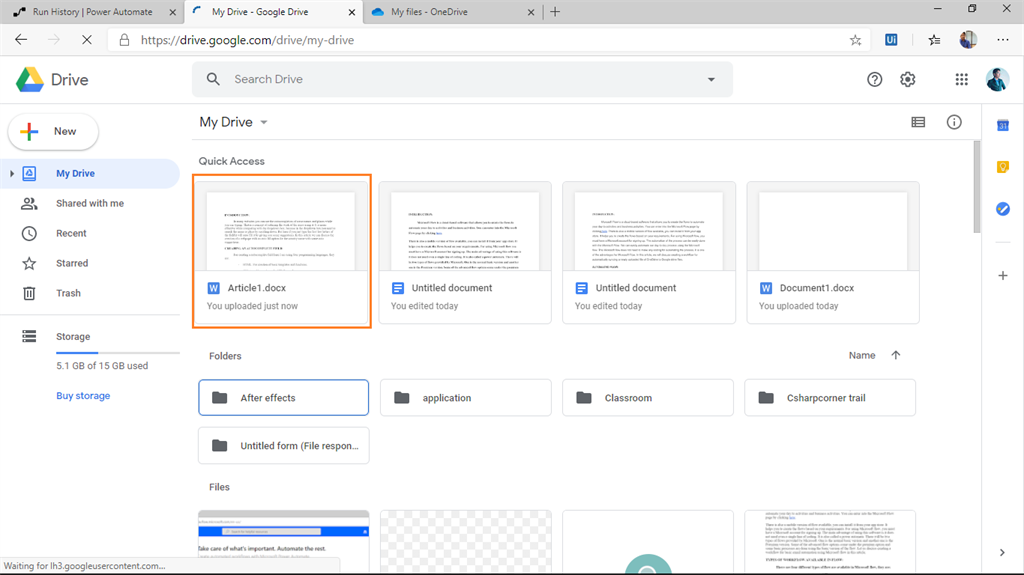The image size is (1024, 575).
Task: Click the New button
Action: 53,131
